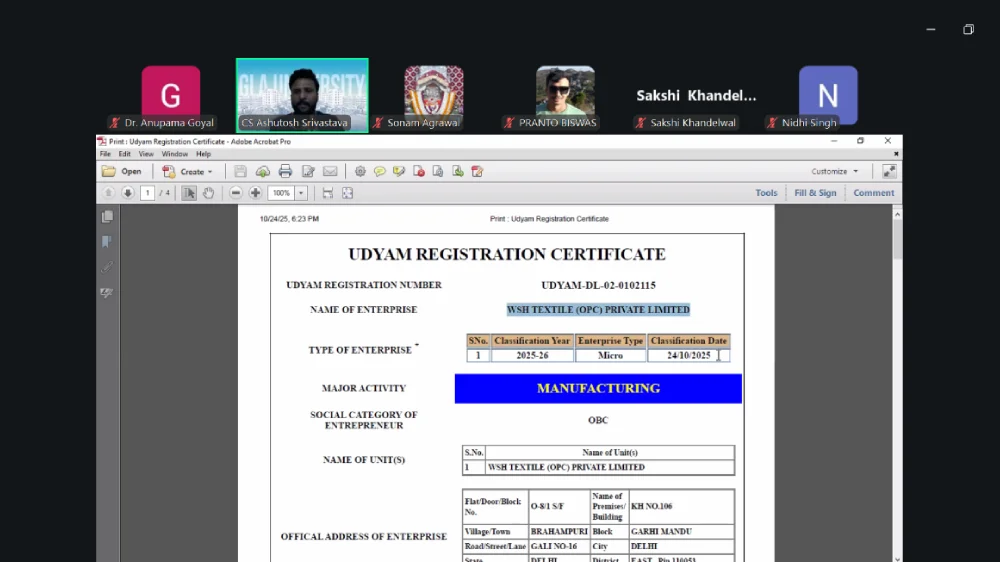Click the Zoom In plus button
This screenshot has width=1000, height=562.
pyautogui.click(x=255, y=193)
